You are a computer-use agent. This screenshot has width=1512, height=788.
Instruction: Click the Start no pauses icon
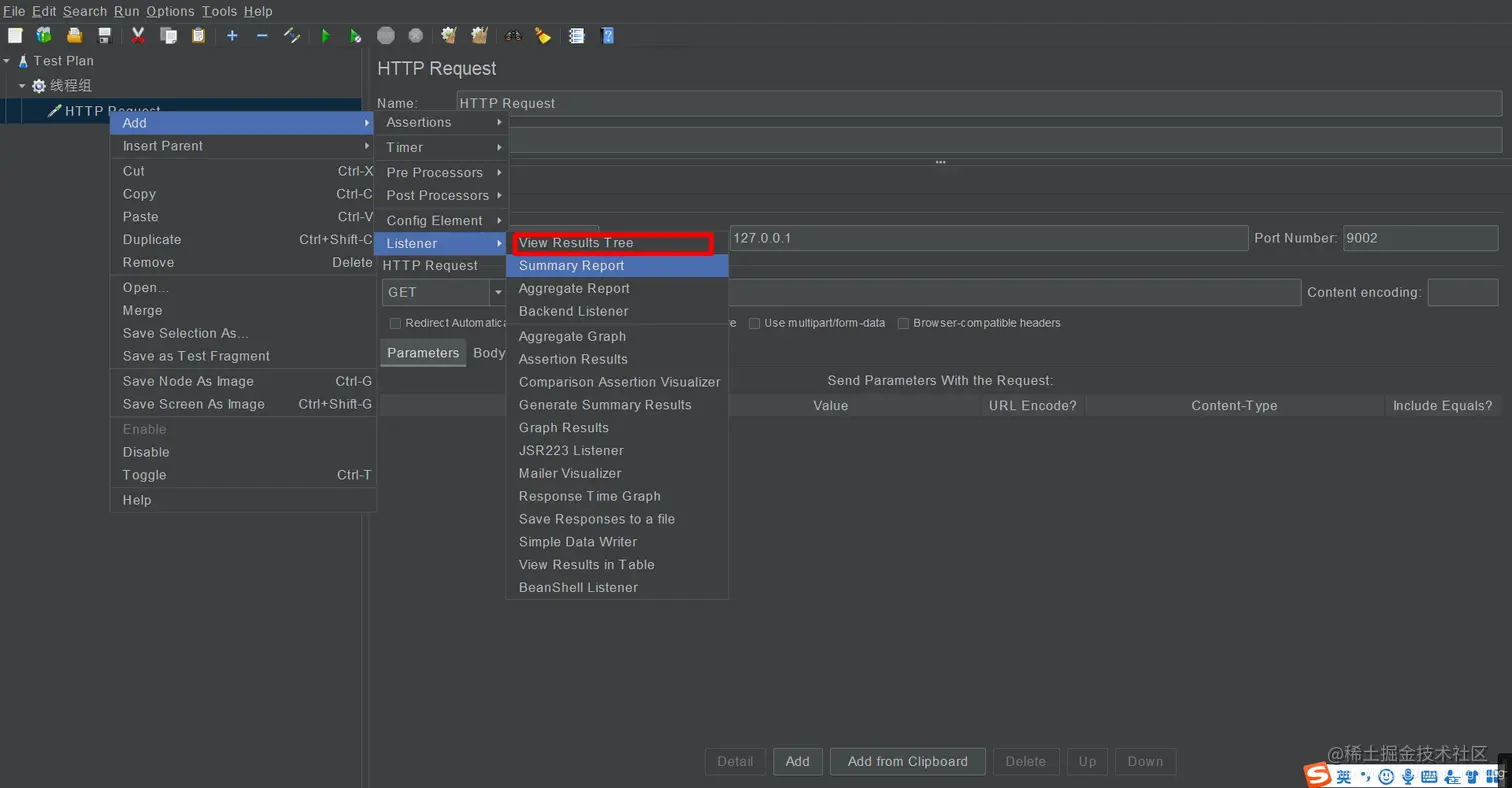click(355, 35)
